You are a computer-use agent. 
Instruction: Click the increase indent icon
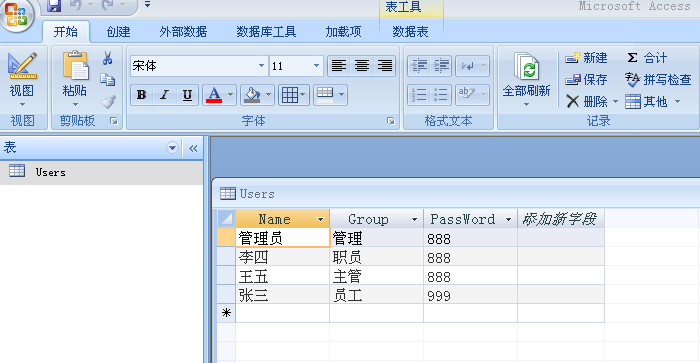tap(441, 66)
